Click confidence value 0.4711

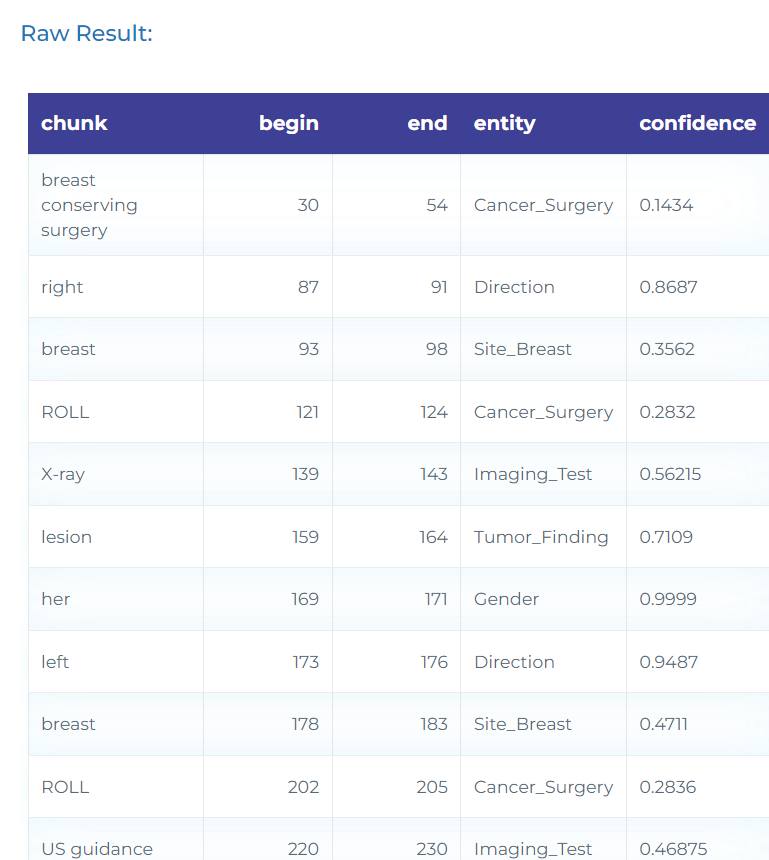pos(663,724)
